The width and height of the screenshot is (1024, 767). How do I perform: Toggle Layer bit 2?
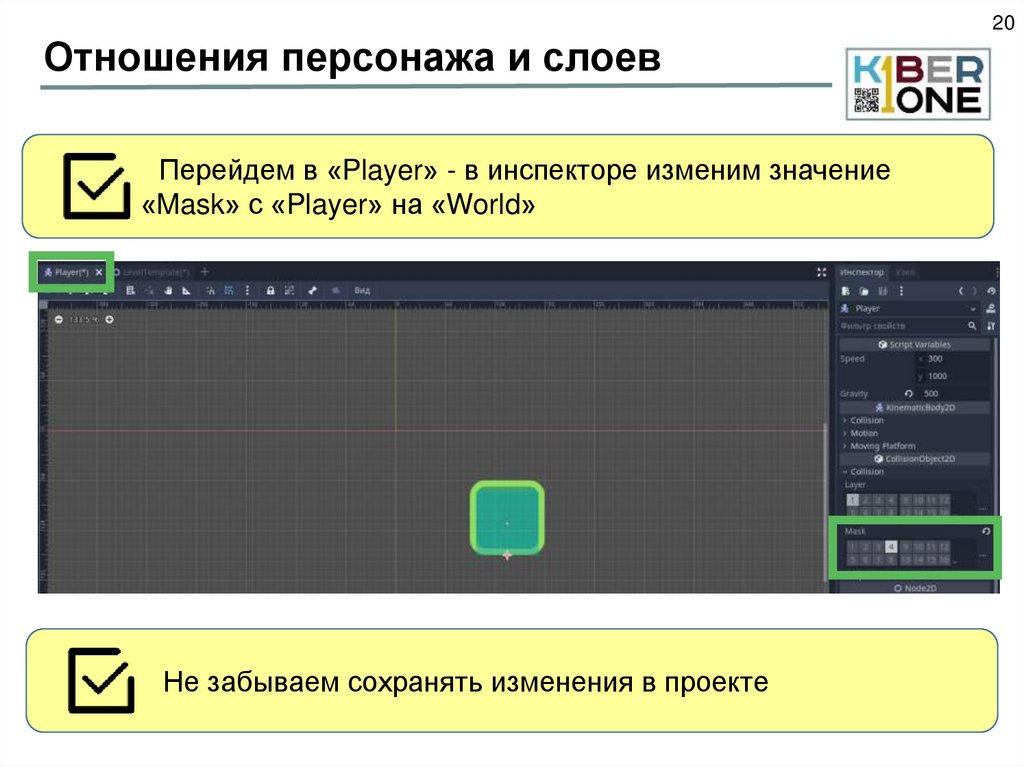point(865,500)
